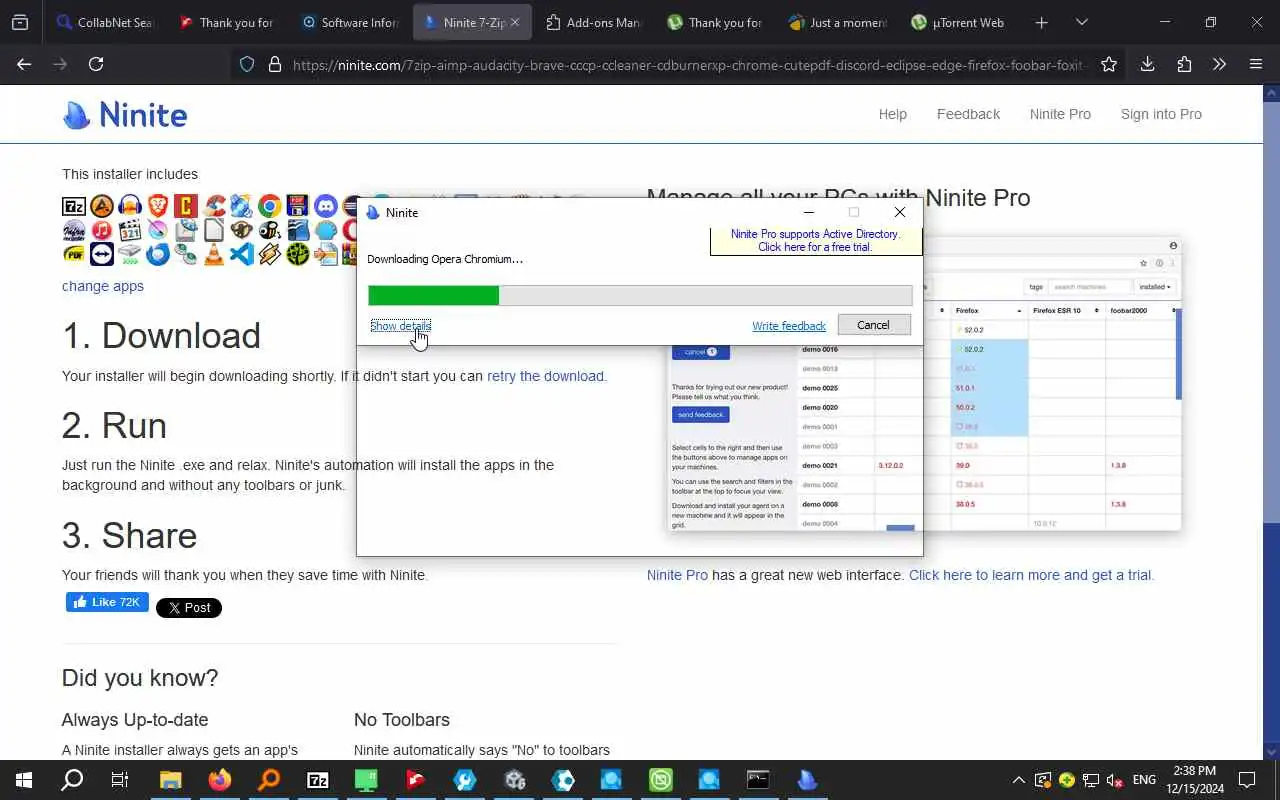
Task: Click the K-Lite 321 clapperboard icon
Action: (x=130, y=231)
